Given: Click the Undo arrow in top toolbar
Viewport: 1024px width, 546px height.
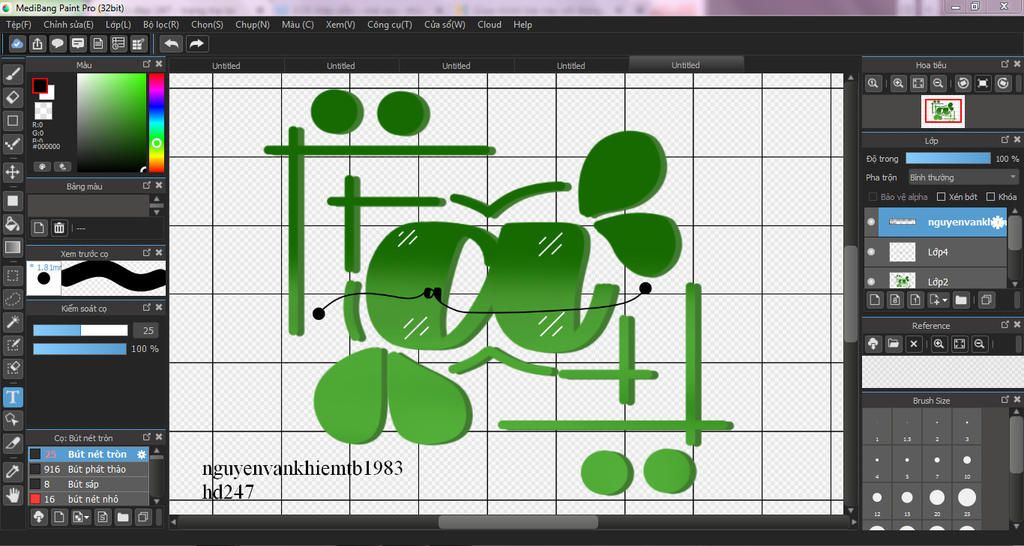Looking at the screenshot, I should pyautogui.click(x=171, y=44).
